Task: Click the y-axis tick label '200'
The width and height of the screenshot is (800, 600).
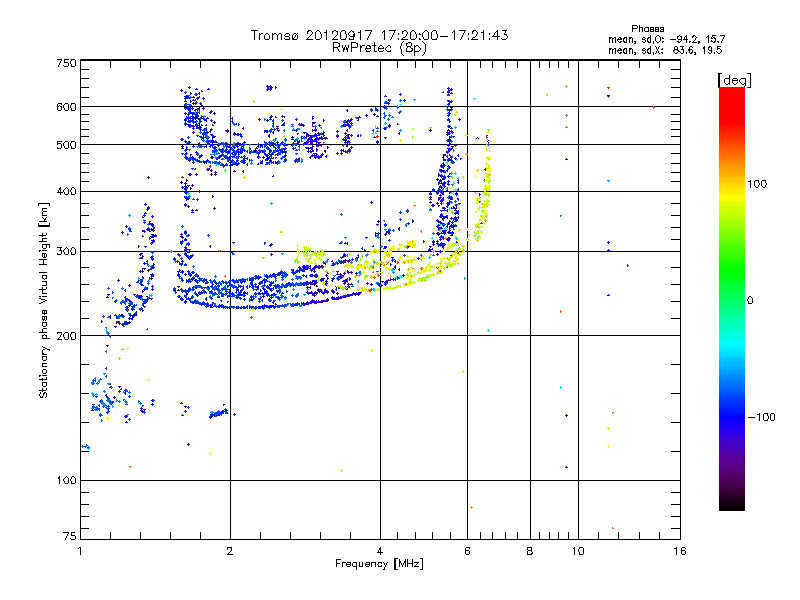Action: point(66,336)
